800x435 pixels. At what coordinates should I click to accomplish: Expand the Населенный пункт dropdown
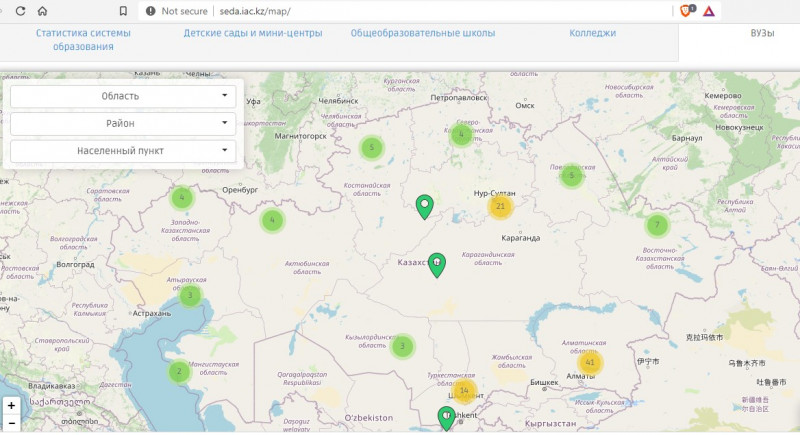coord(123,151)
